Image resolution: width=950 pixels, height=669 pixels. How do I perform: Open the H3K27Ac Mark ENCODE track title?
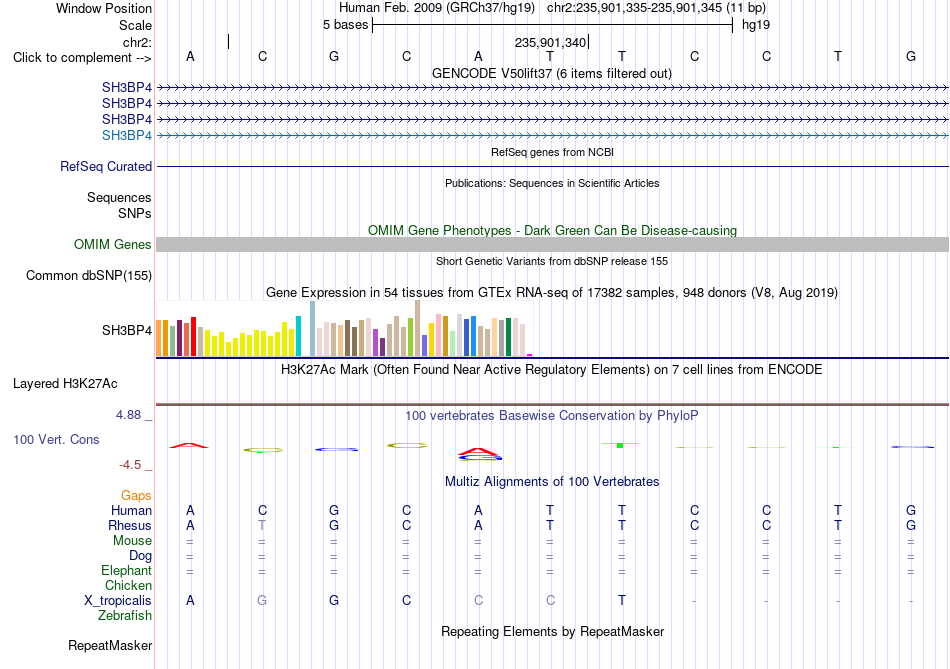[x=552, y=370]
